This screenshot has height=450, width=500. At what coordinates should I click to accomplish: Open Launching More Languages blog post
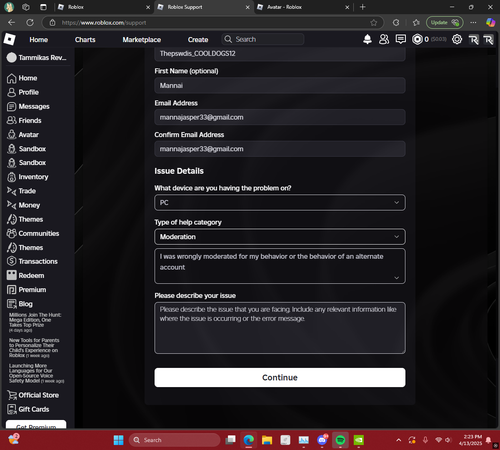36,373
